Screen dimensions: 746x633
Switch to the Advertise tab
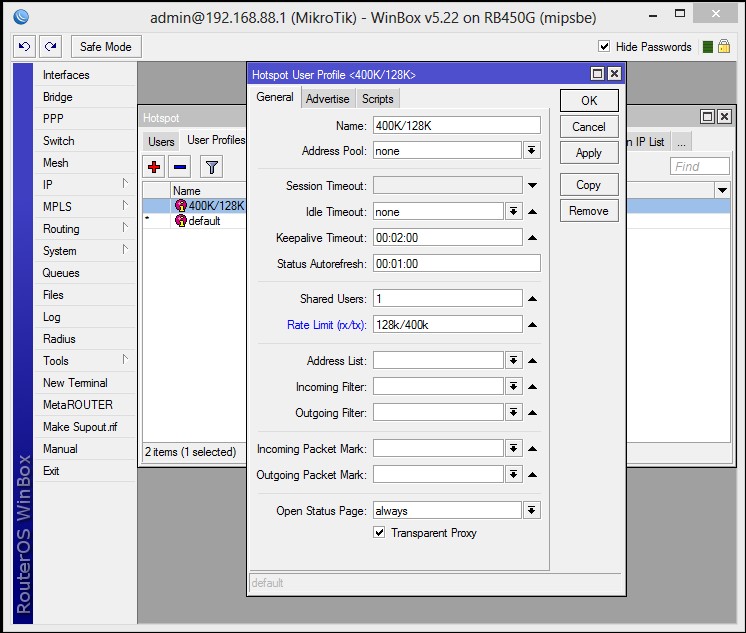pos(327,99)
